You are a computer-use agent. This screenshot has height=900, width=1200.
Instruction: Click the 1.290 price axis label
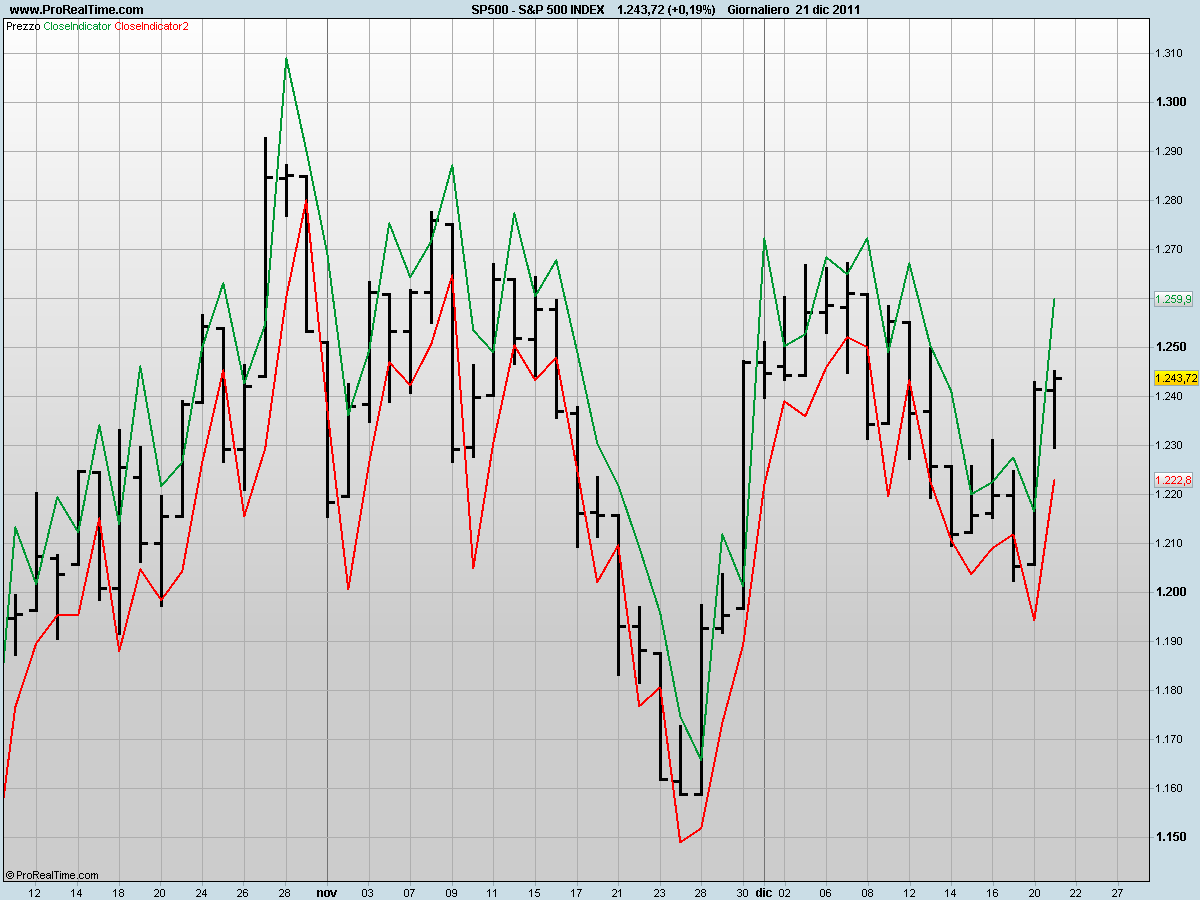pos(1170,151)
